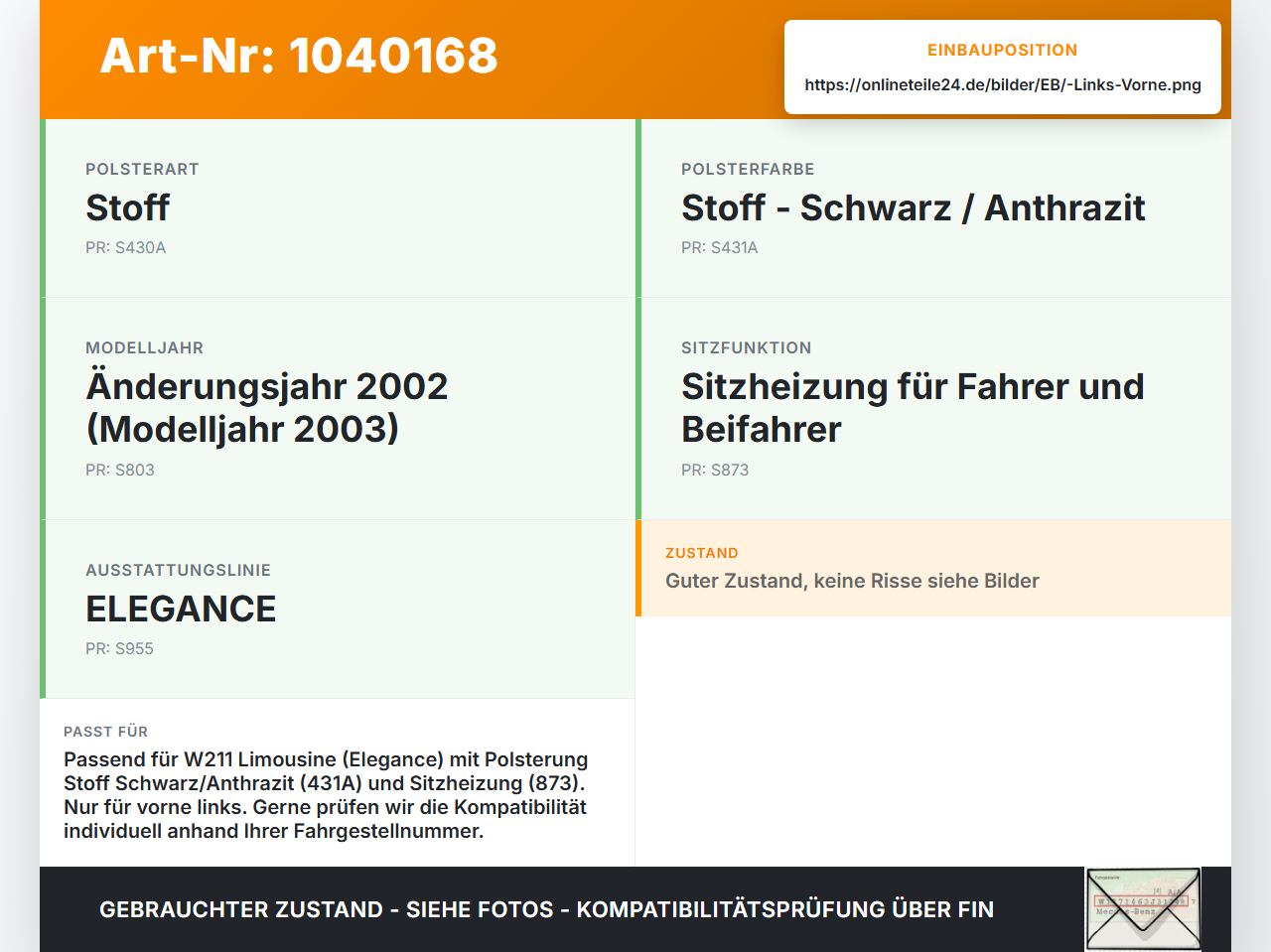Screen dimensions: 1271x952
Task: Click the PR: S431A code
Action: click(x=720, y=248)
